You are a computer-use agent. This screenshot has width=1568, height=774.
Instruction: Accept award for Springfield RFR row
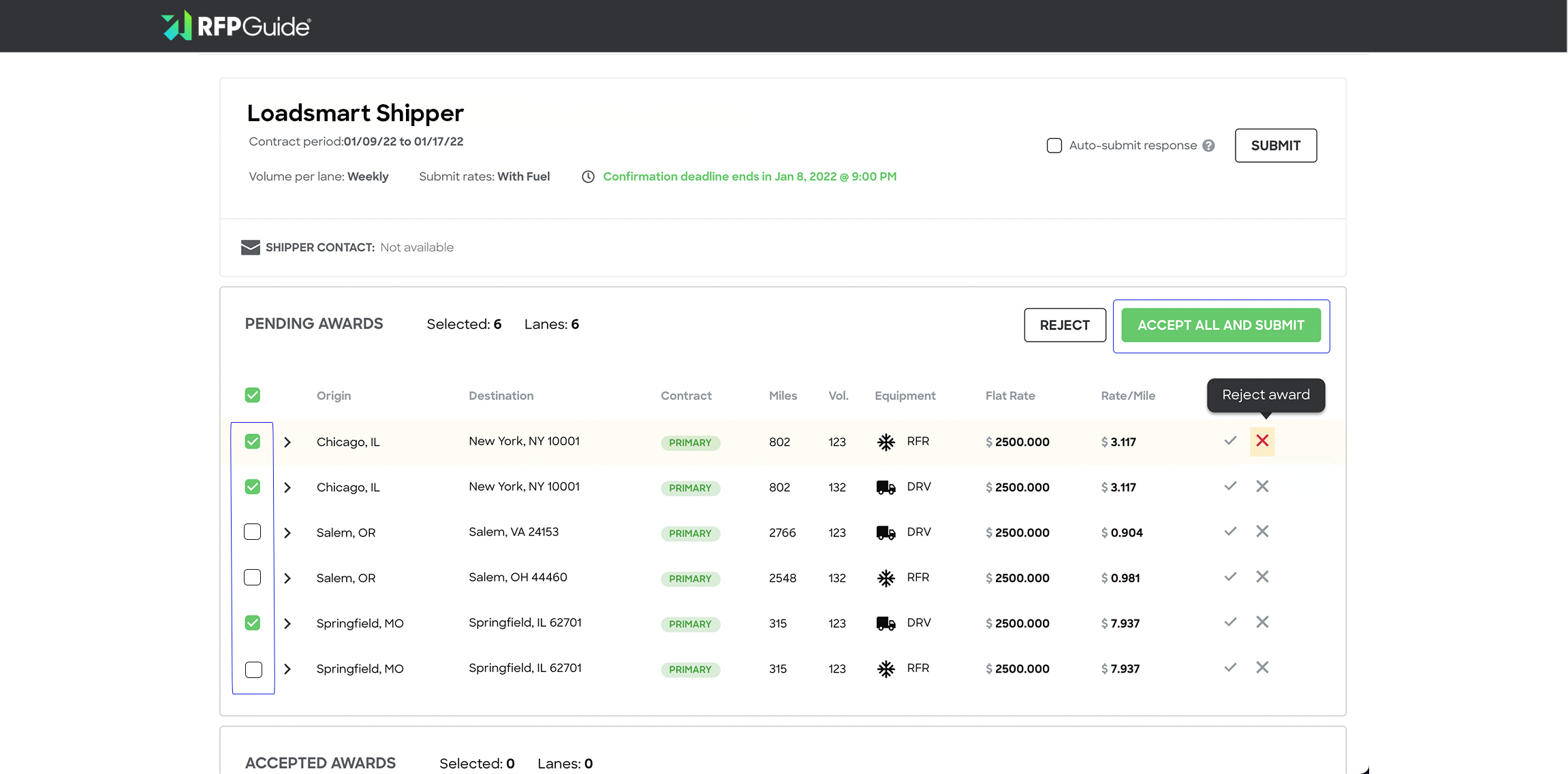click(1230, 668)
